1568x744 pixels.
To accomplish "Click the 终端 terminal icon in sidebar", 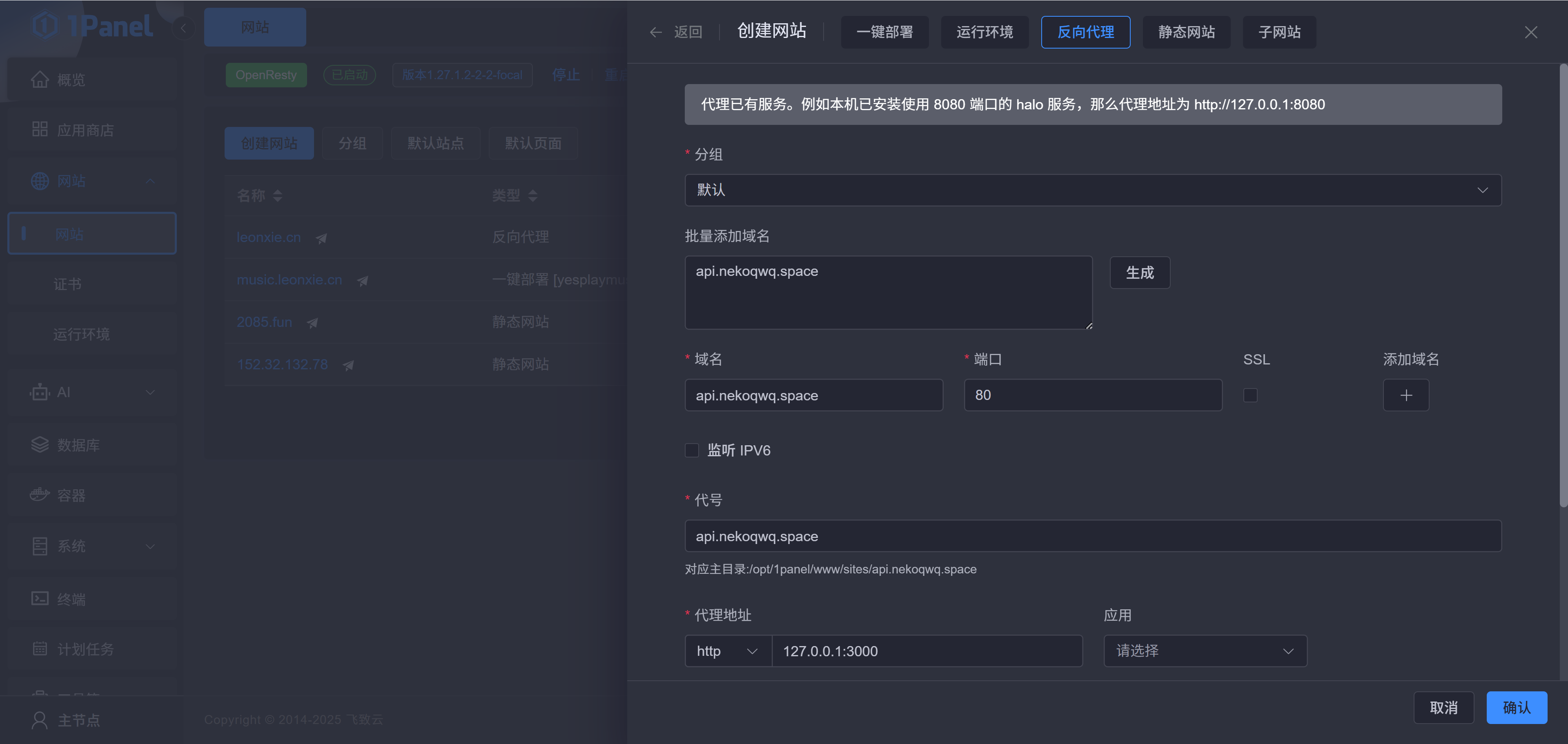I will [x=40, y=599].
